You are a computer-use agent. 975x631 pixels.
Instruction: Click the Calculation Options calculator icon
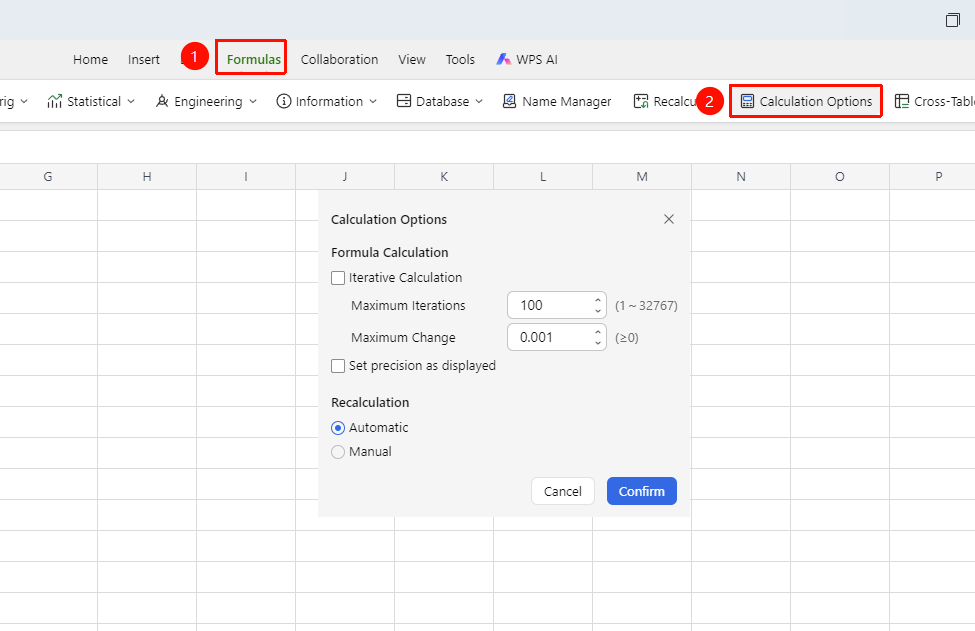pos(747,101)
